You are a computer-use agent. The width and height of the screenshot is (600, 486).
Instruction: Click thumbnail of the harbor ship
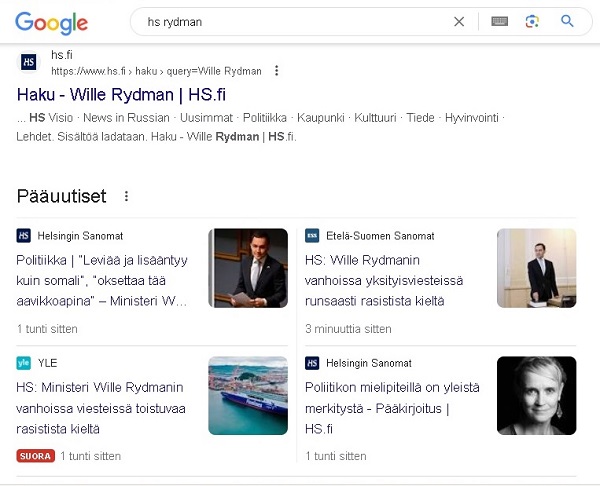click(248, 396)
